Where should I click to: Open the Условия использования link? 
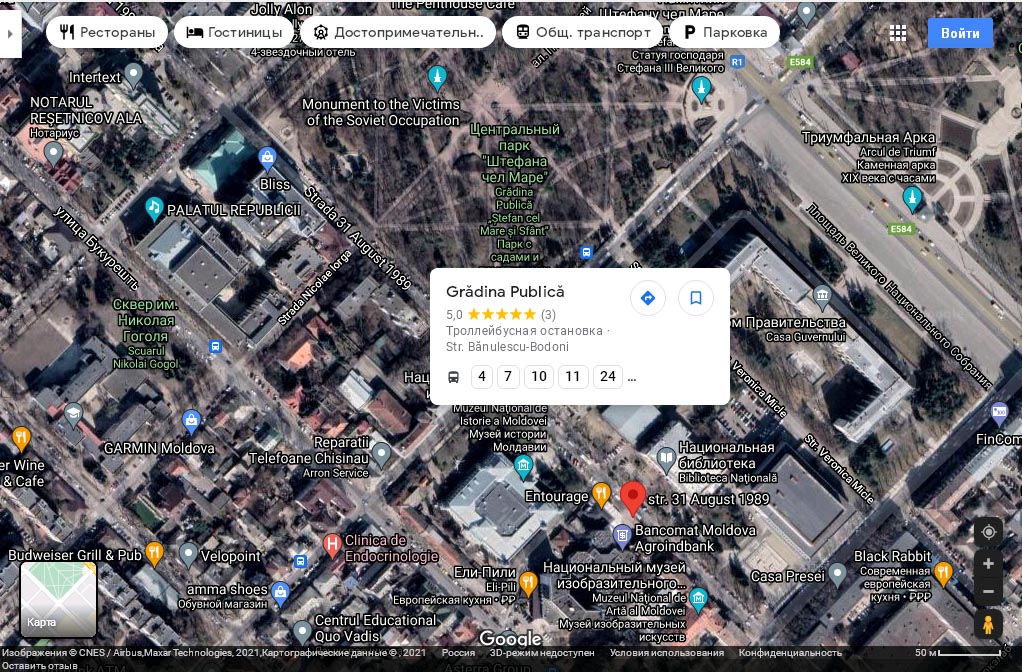(666, 653)
